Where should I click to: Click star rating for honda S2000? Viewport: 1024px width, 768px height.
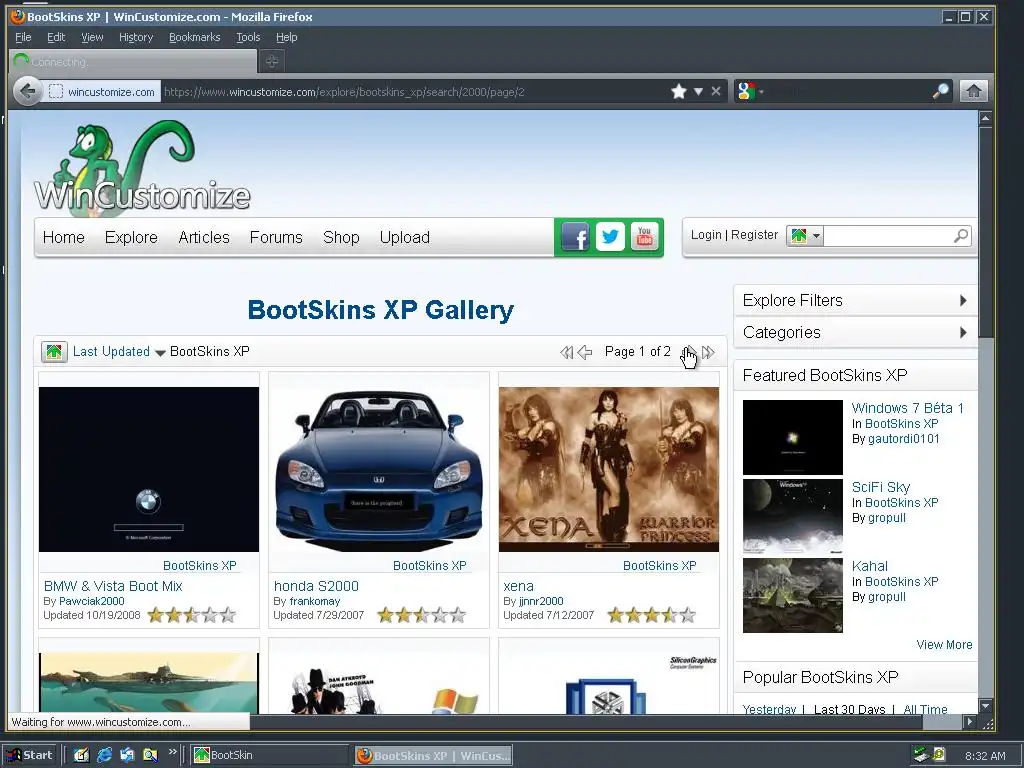[421, 615]
